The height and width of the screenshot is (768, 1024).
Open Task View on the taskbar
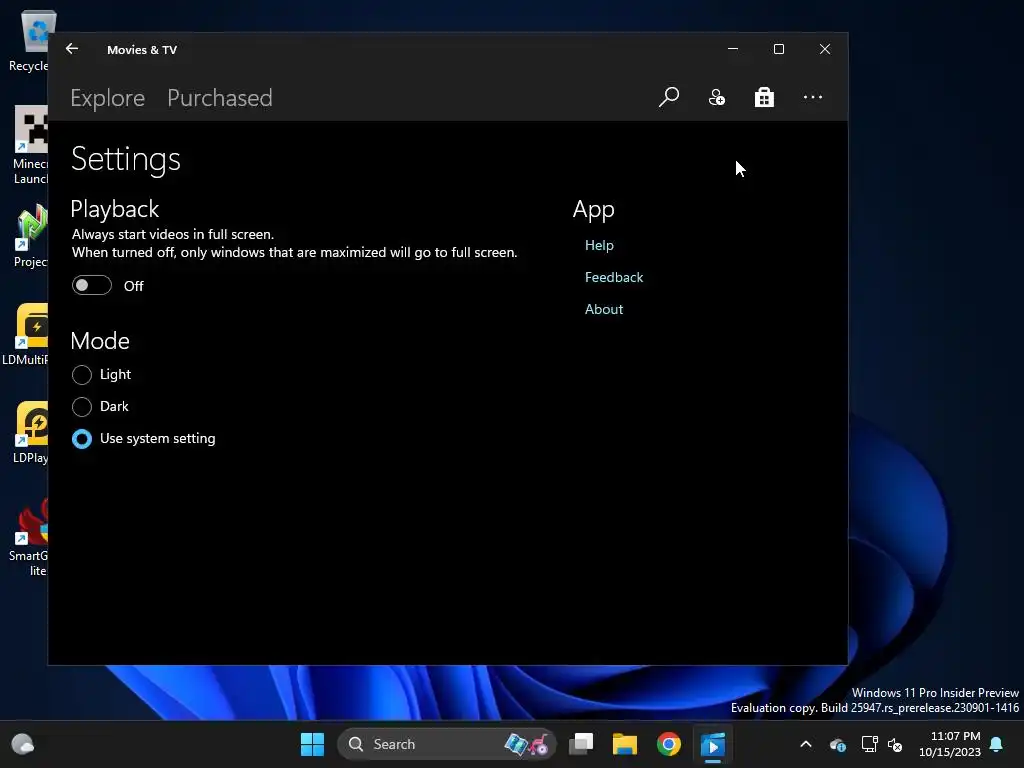581,744
